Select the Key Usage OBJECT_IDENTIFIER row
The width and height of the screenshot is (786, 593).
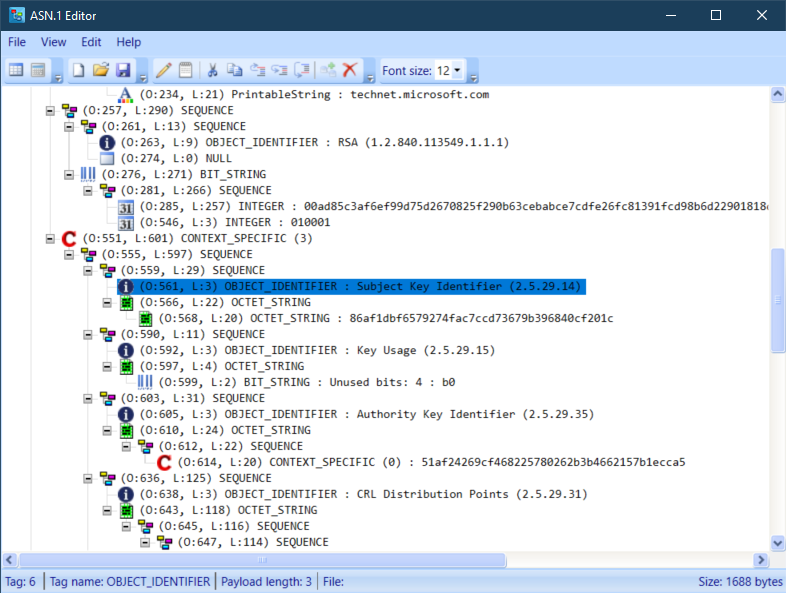(x=317, y=350)
